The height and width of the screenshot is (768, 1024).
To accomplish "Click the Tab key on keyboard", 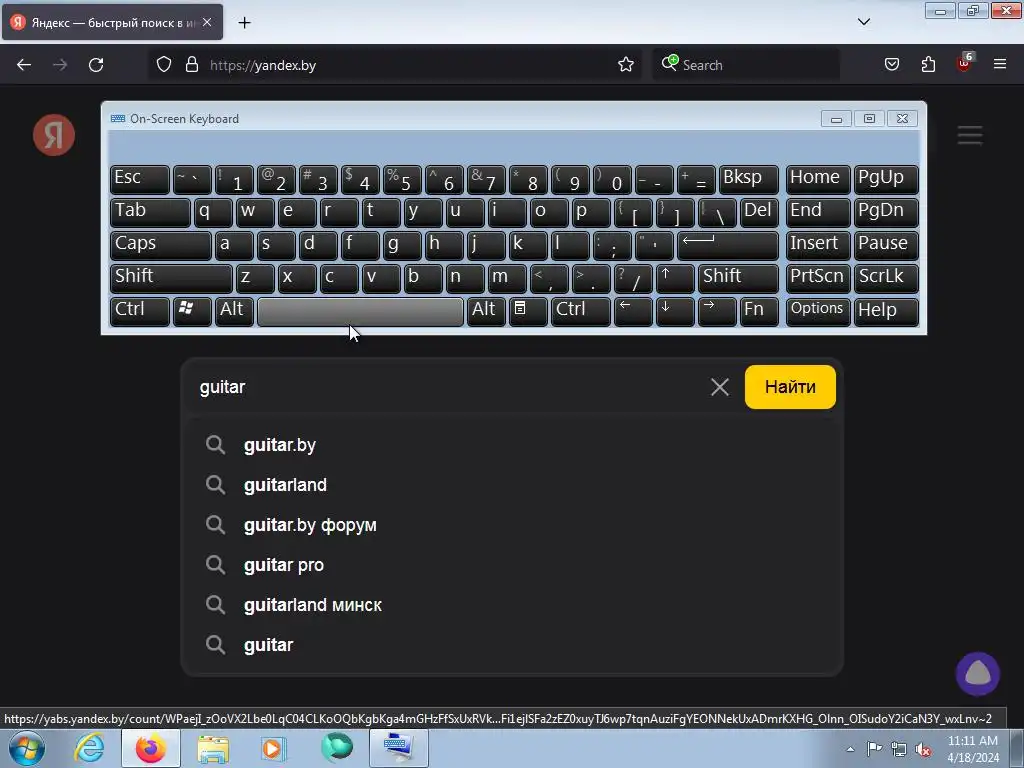I will (x=150, y=213).
